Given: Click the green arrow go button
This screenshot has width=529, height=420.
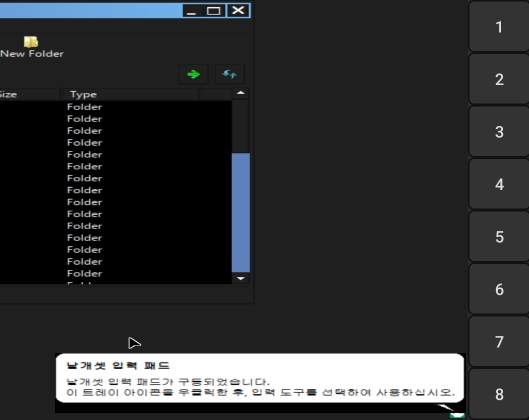Looking at the screenshot, I should (x=193, y=74).
